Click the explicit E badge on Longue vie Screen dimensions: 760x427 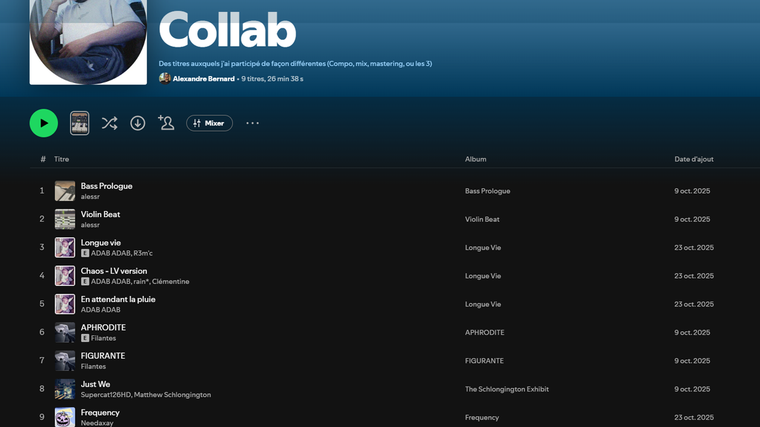(85, 253)
